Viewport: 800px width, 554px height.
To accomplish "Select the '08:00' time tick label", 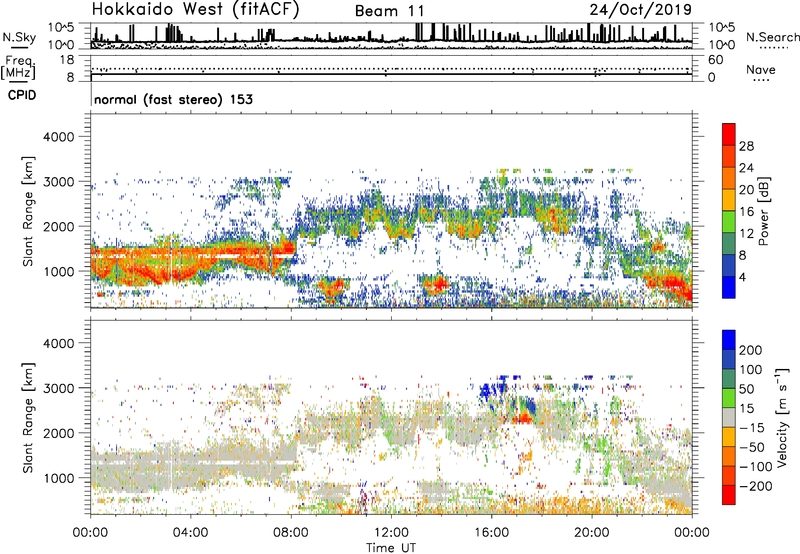I will (x=291, y=533).
